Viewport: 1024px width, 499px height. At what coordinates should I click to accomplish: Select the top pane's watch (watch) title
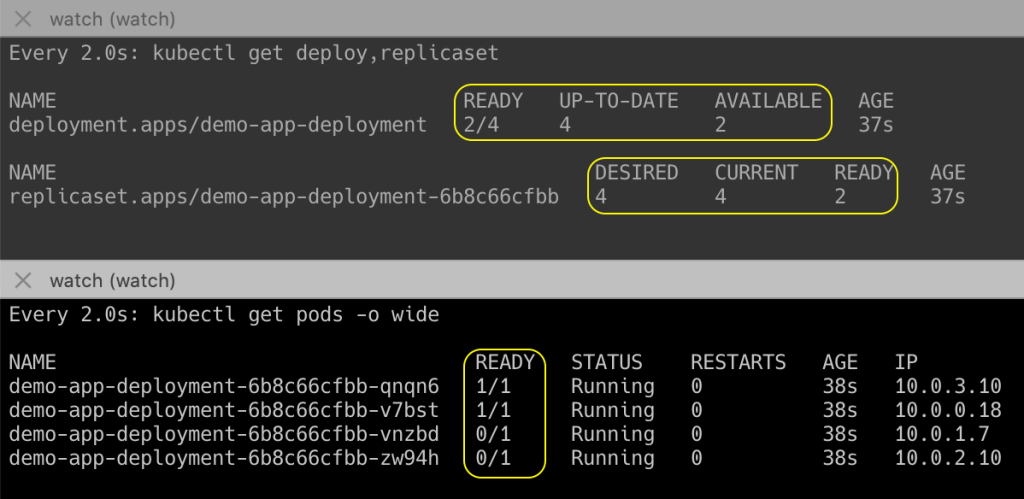(112, 19)
